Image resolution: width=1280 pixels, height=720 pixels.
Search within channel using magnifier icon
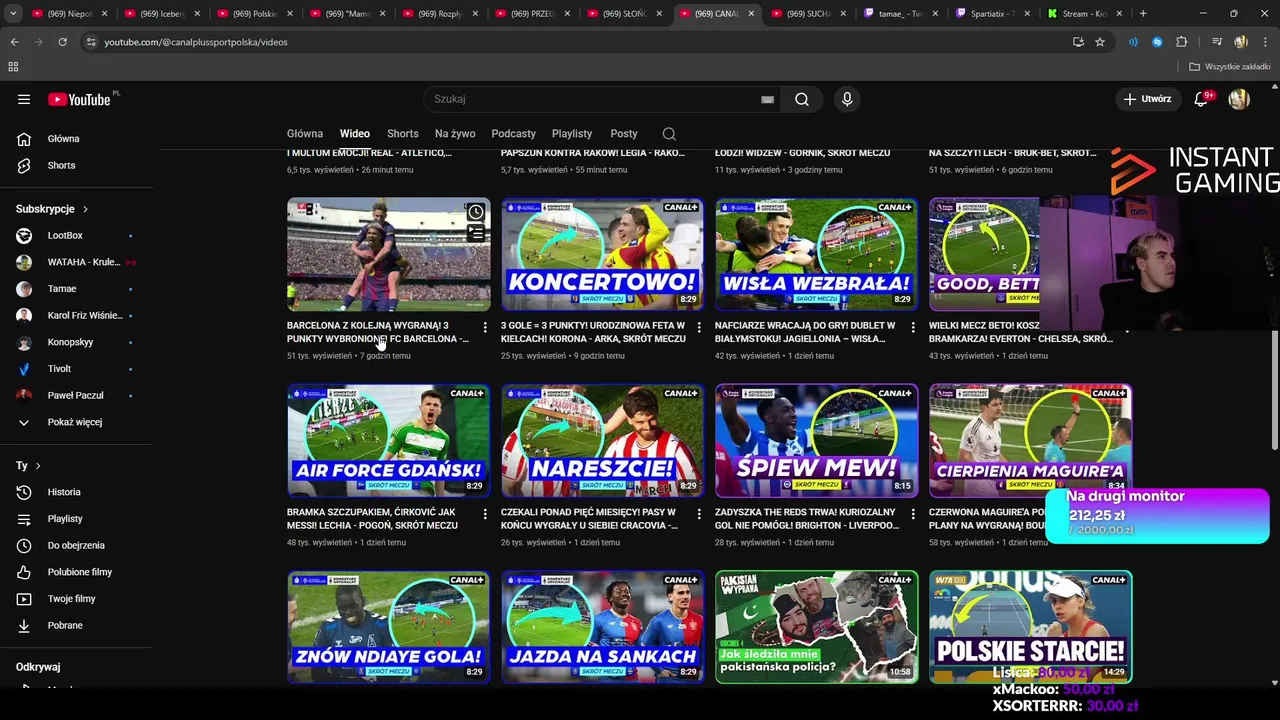(x=669, y=134)
